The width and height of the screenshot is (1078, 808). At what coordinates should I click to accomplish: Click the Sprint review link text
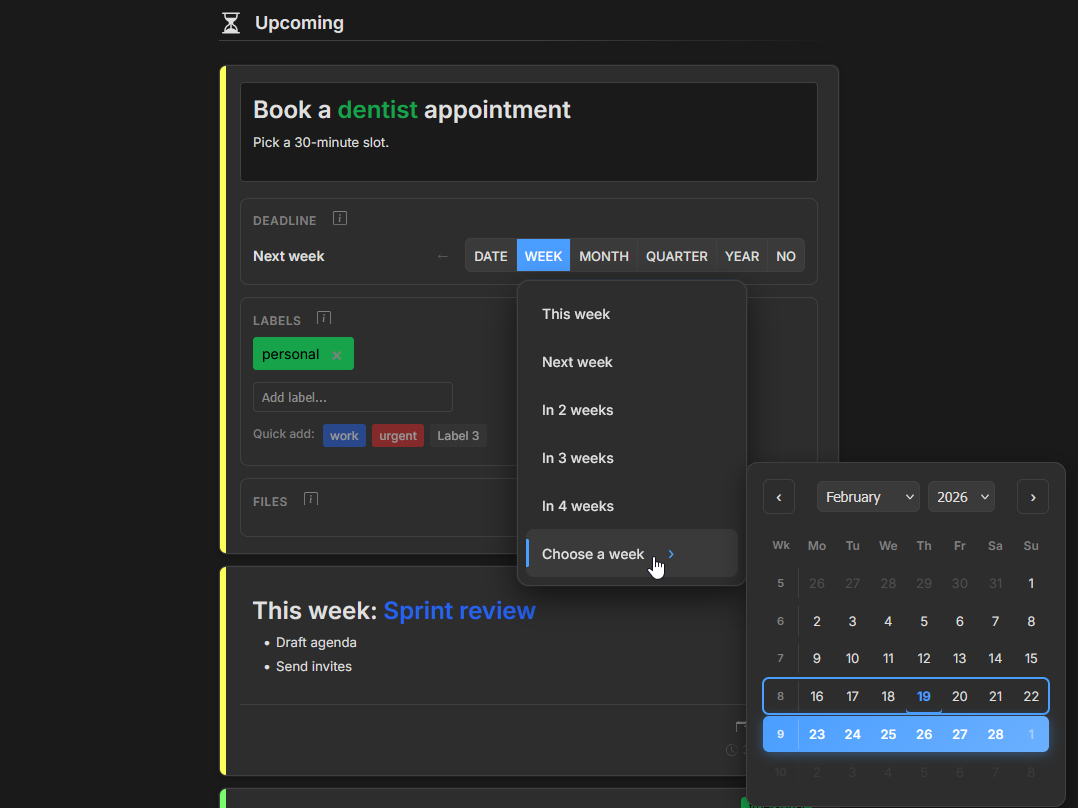pos(459,611)
